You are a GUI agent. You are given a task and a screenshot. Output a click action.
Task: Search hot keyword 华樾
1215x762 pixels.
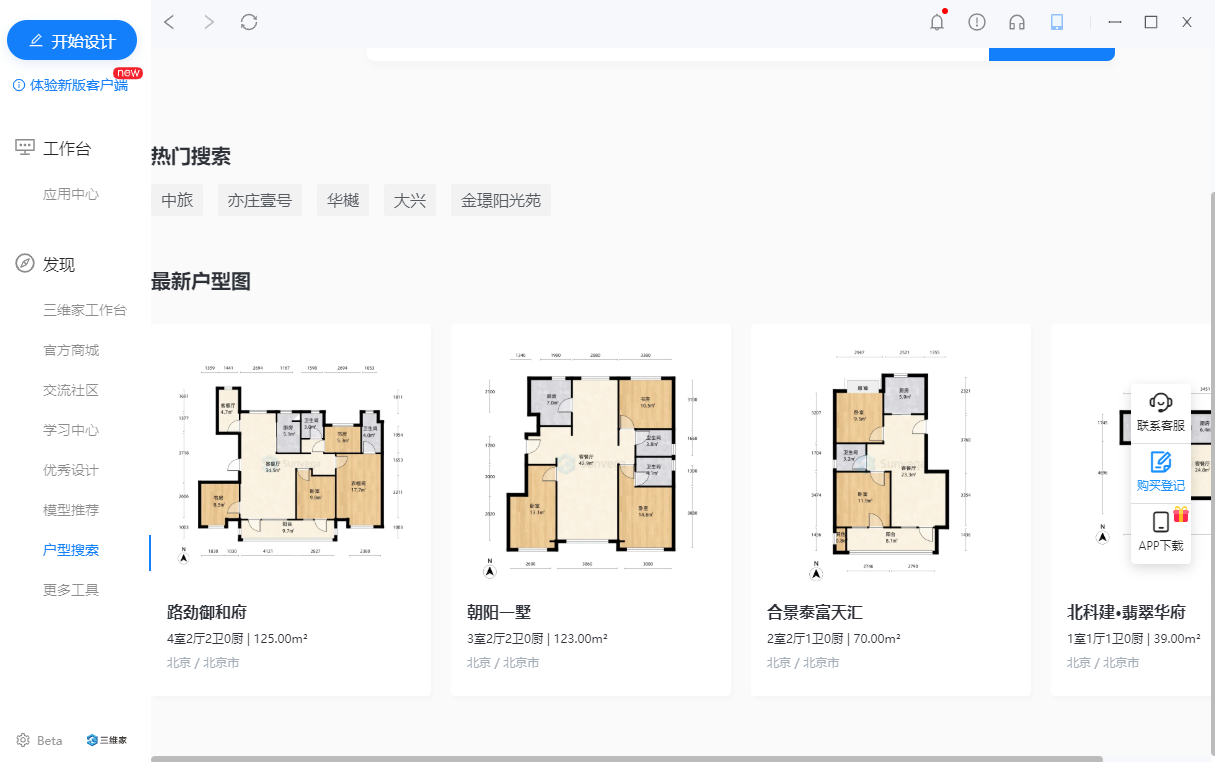[343, 200]
